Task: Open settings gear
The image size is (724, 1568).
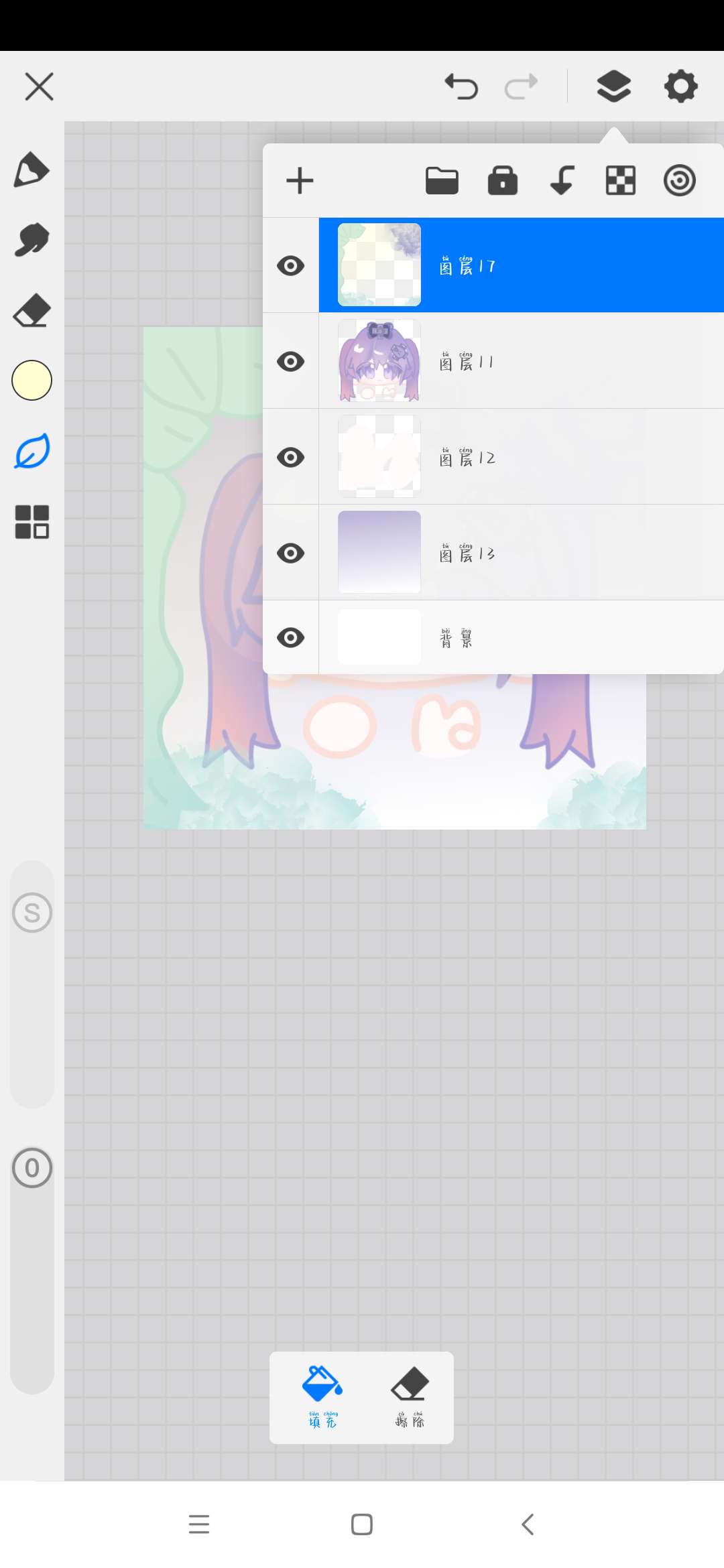Action: [x=680, y=86]
